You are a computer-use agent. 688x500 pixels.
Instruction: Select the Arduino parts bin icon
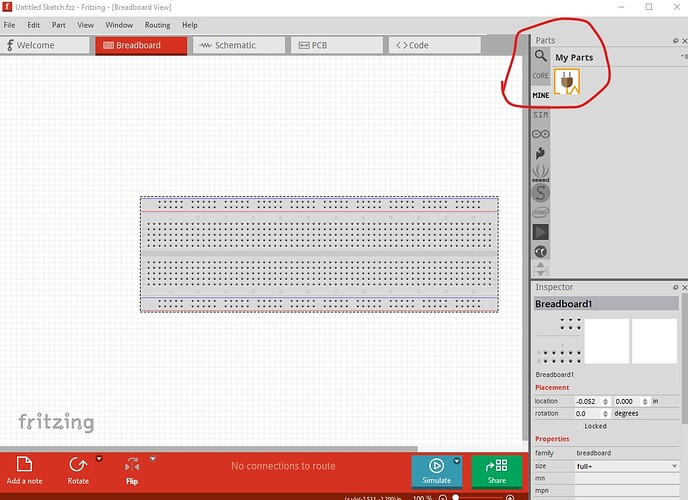pyautogui.click(x=540, y=134)
